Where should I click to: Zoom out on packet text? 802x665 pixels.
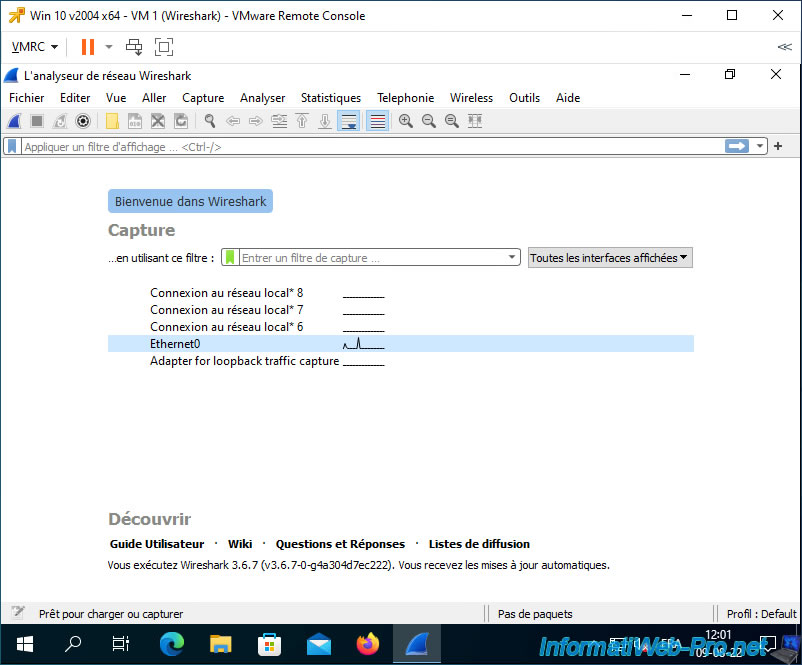[429, 121]
